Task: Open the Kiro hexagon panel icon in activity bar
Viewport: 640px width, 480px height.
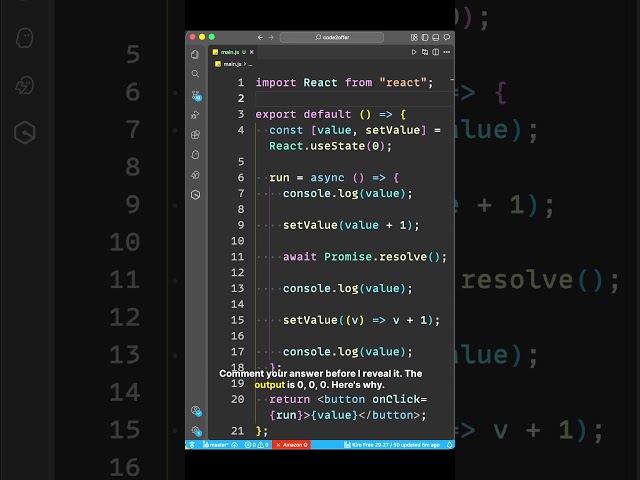Action: pos(195,195)
